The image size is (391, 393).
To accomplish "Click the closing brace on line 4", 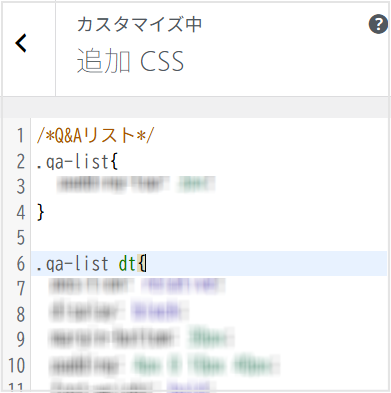I will 40,212.
